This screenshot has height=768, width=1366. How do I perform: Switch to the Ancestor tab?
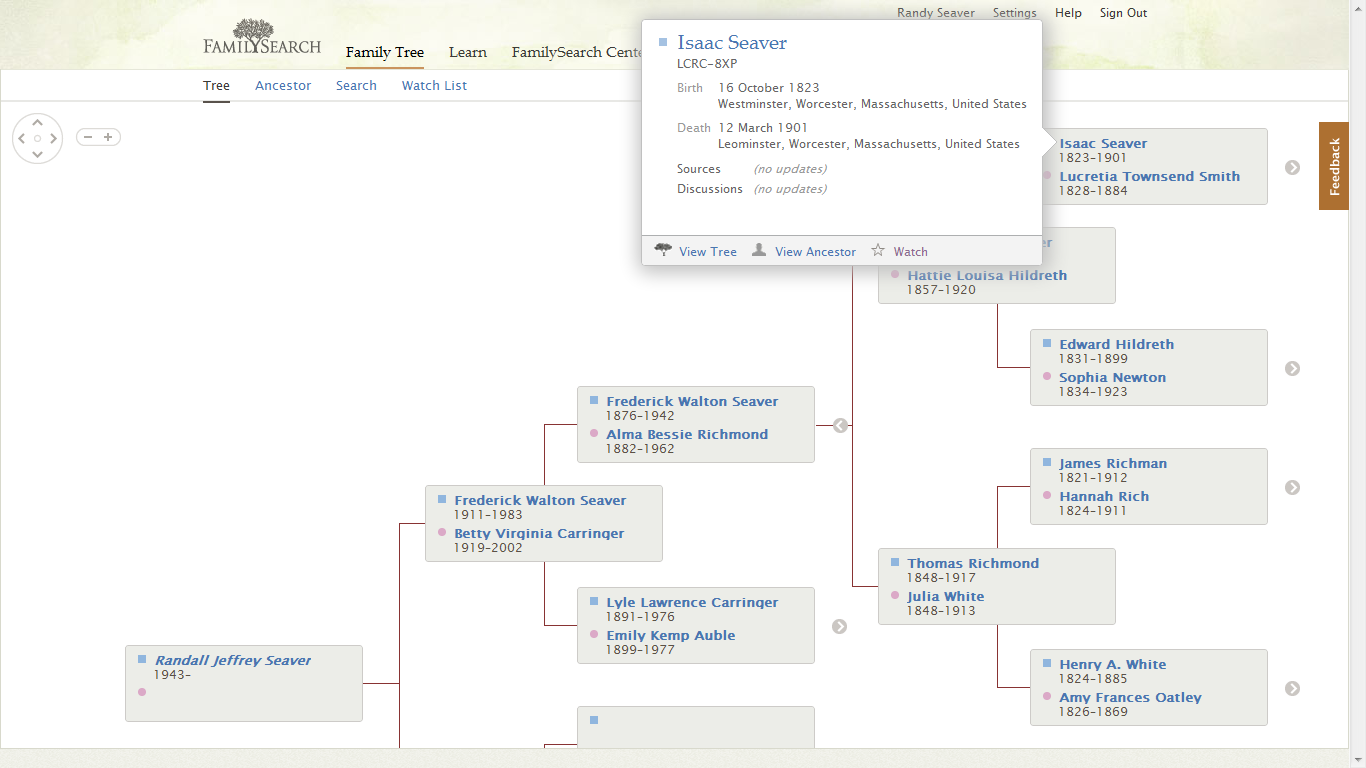283,85
